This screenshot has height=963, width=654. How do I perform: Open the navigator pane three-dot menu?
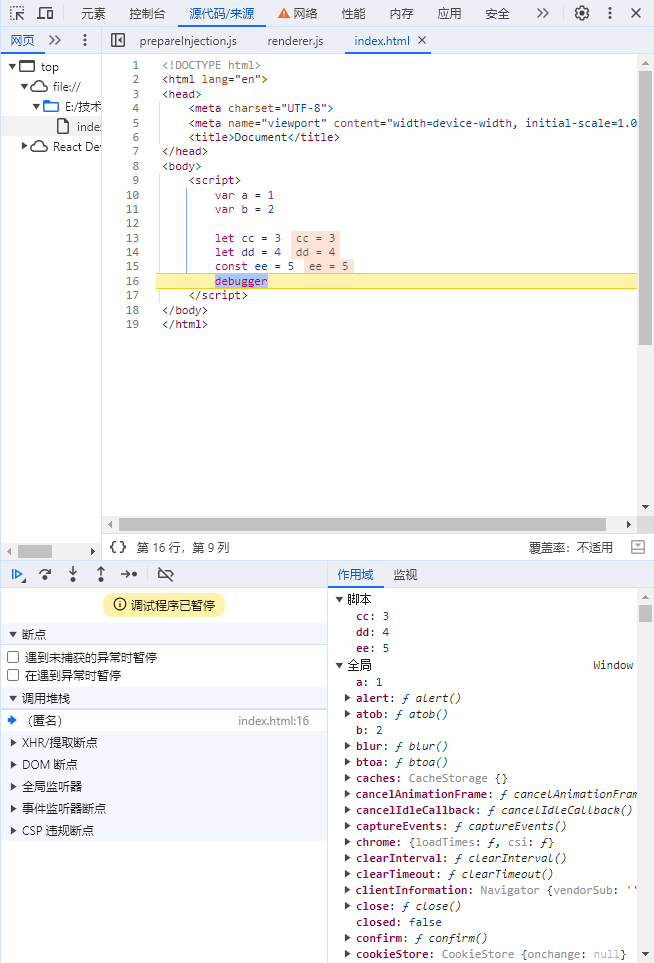pyautogui.click(x=85, y=41)
